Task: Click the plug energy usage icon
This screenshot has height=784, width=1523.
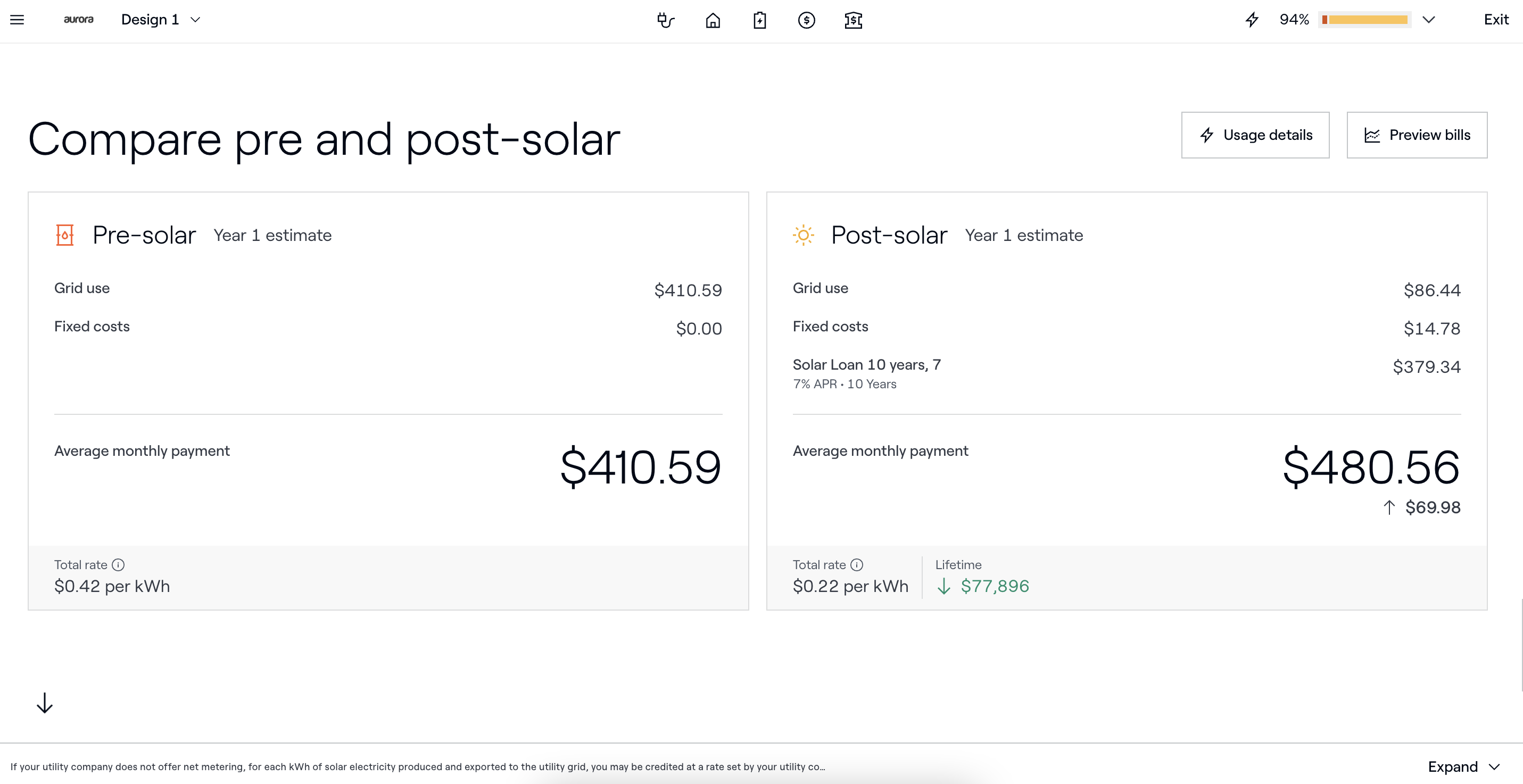Action: (665, 21)
